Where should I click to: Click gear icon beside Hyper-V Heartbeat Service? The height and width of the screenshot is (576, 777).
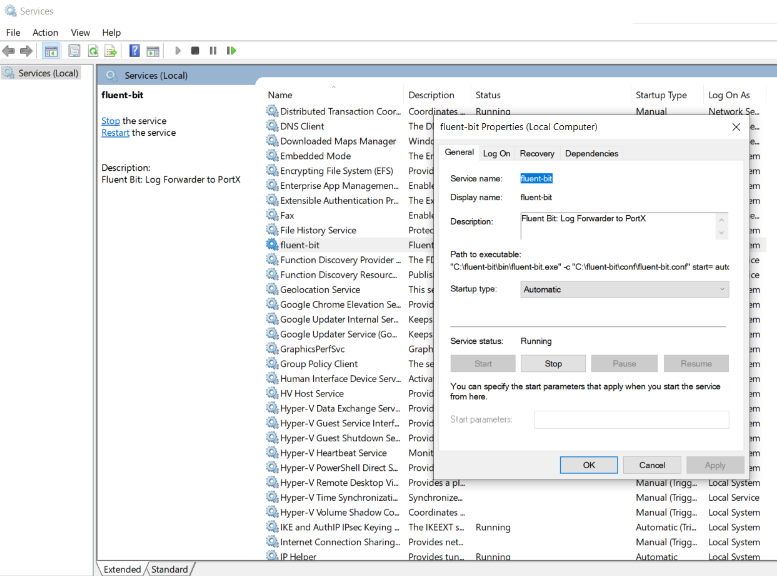tap(272, 452)
